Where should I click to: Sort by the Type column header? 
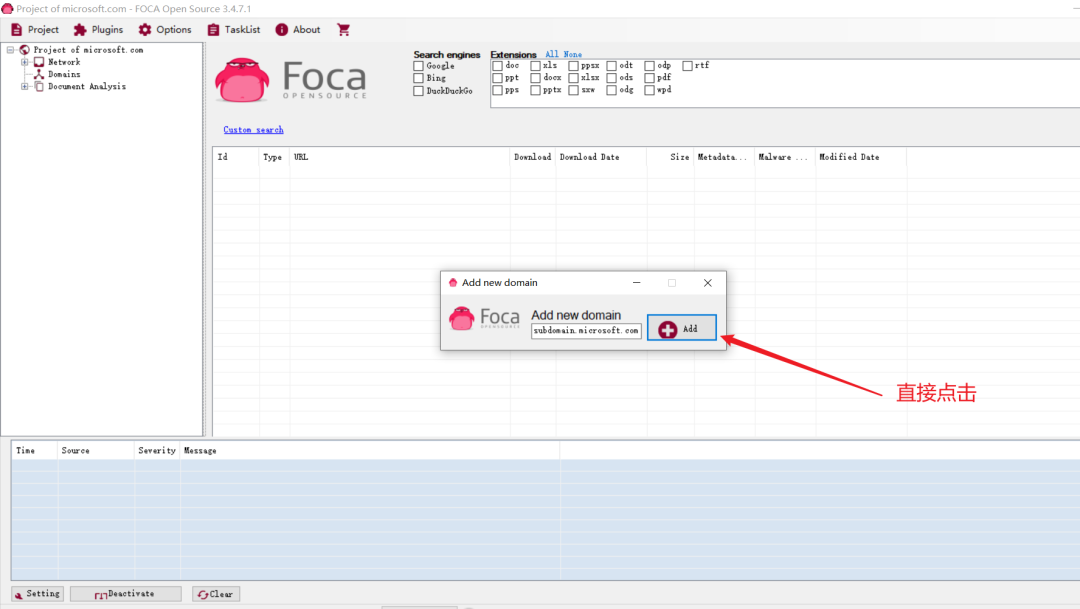(274, 157)
